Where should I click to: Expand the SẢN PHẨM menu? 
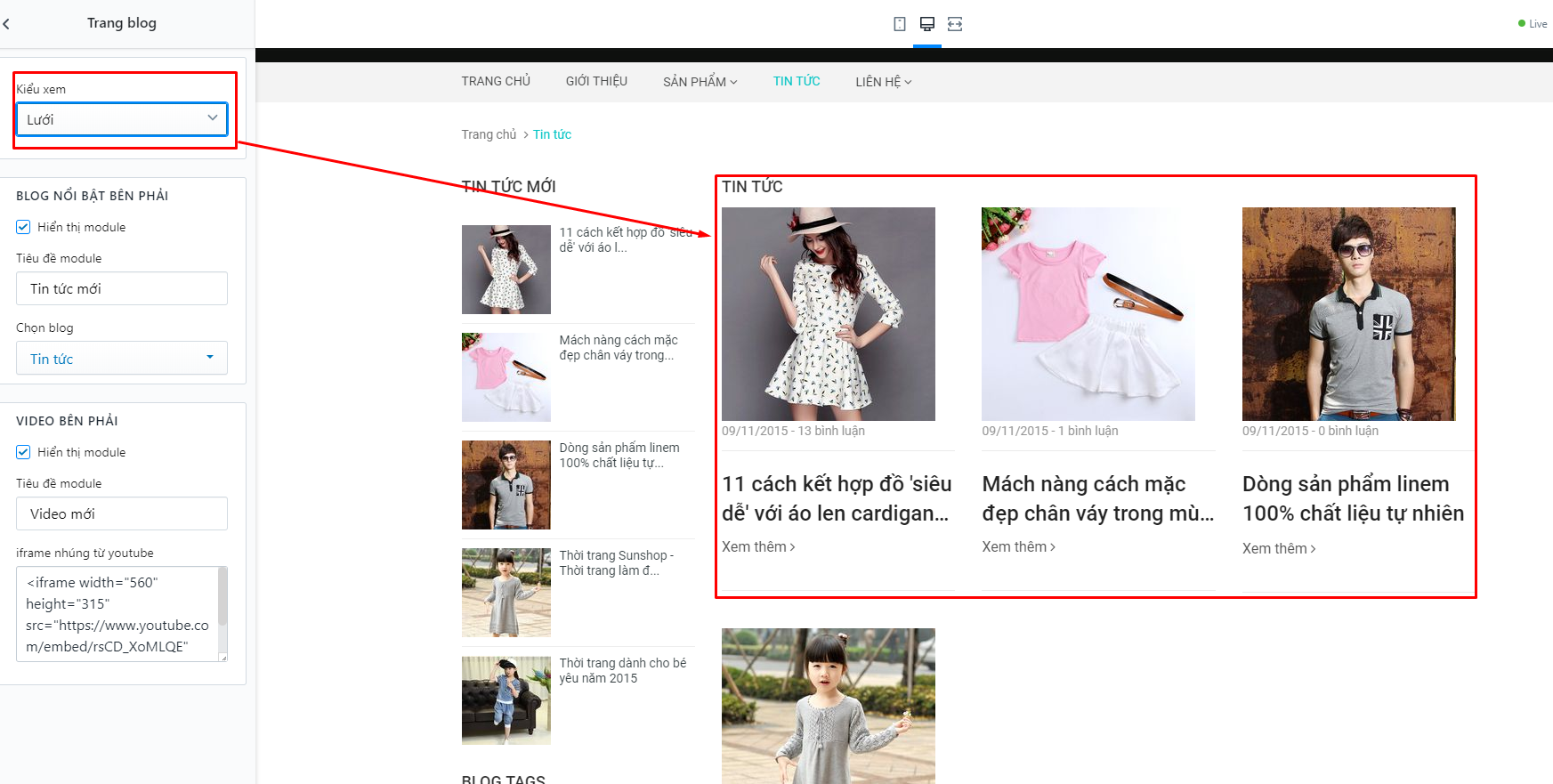click(x=700, y=82)
